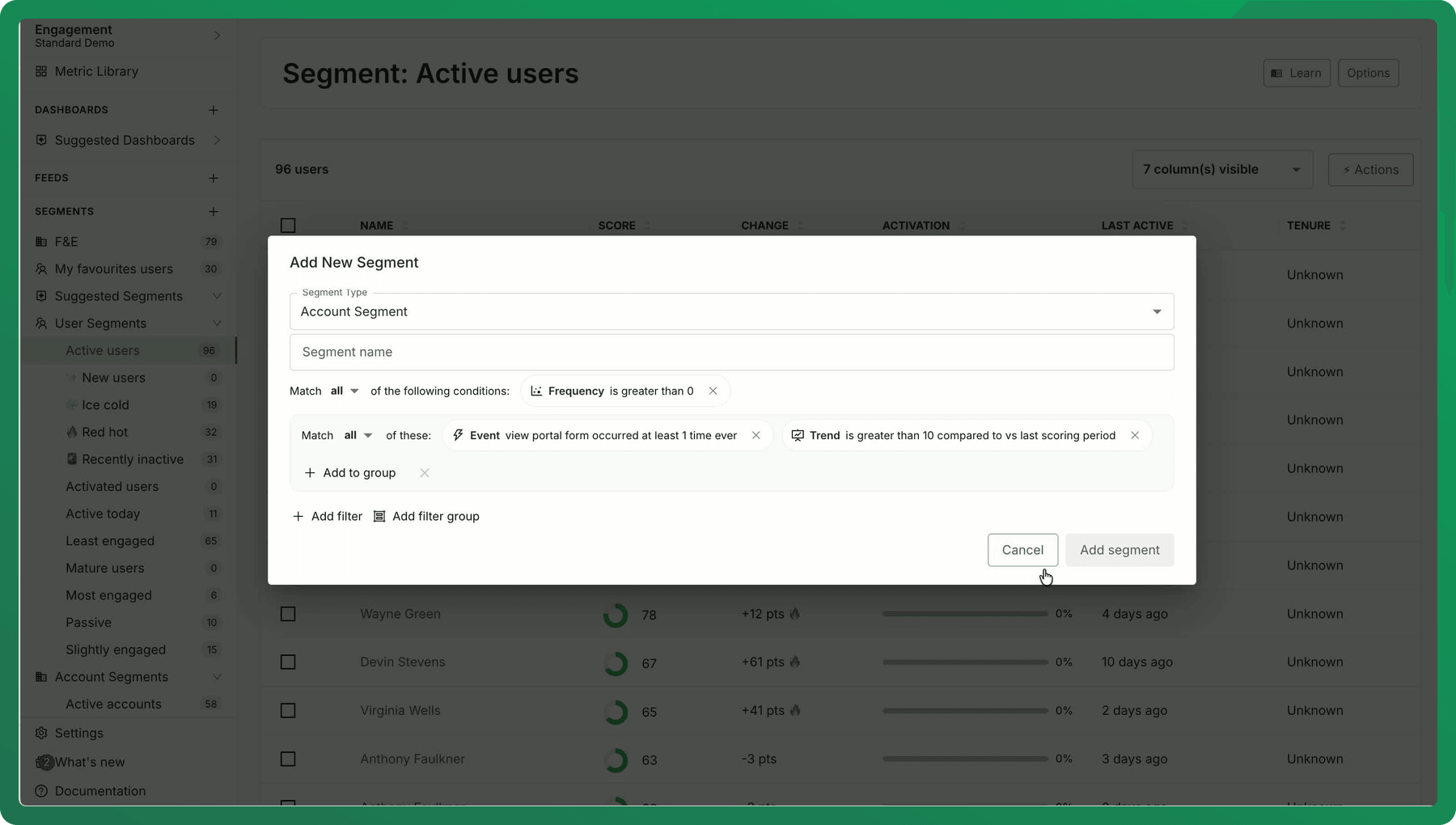1456x825 pixels.
Task: Collapse the User Segments chevron
Action: [217, 324]
